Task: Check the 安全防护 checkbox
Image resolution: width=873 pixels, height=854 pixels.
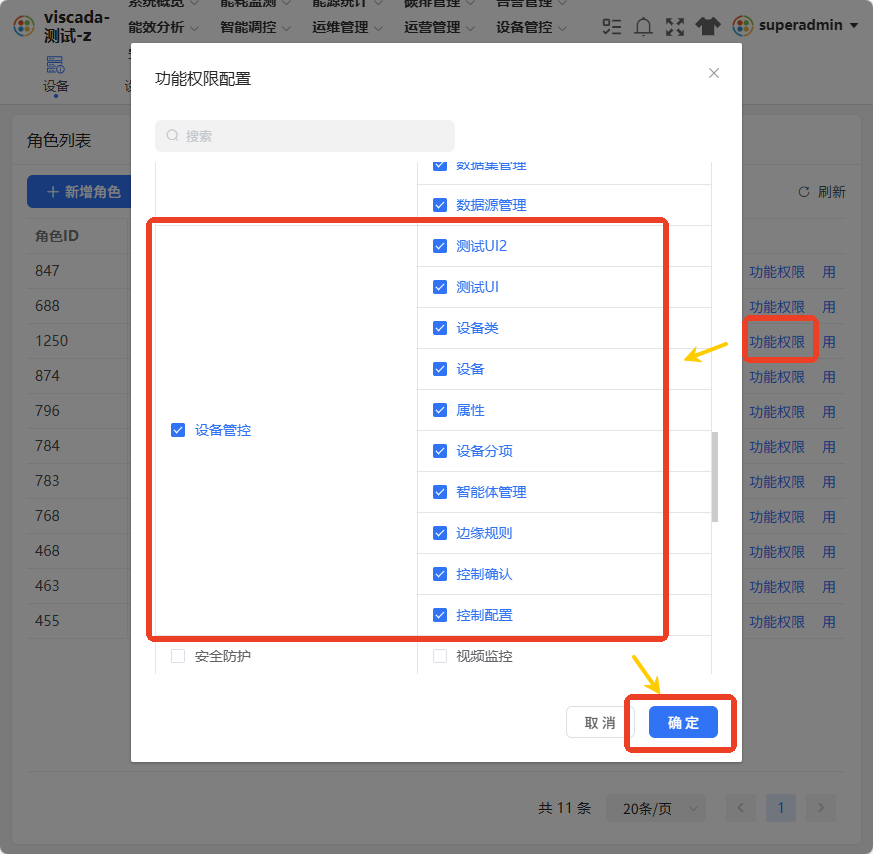Action: point(178,656)
